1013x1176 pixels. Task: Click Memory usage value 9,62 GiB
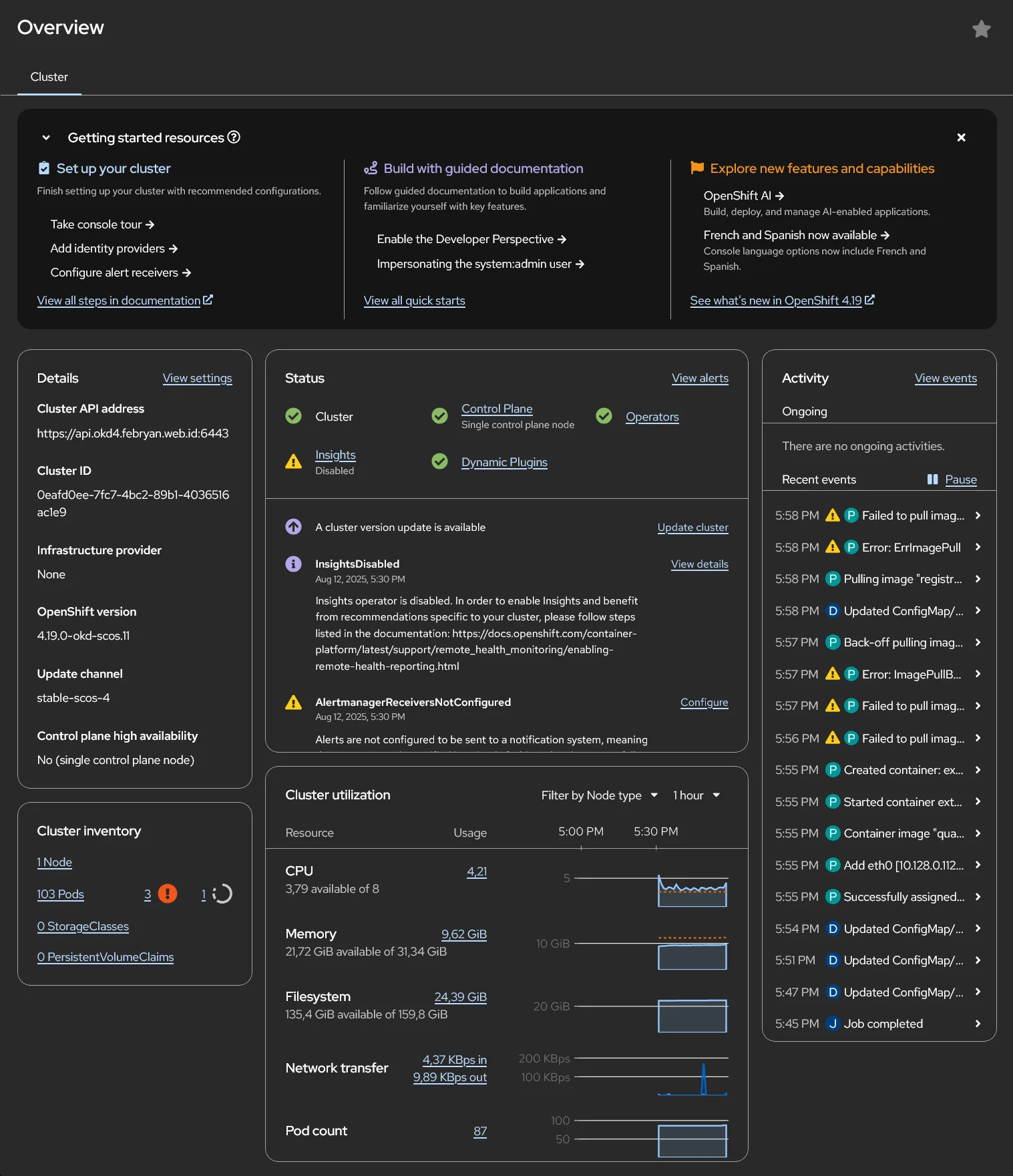463,934
